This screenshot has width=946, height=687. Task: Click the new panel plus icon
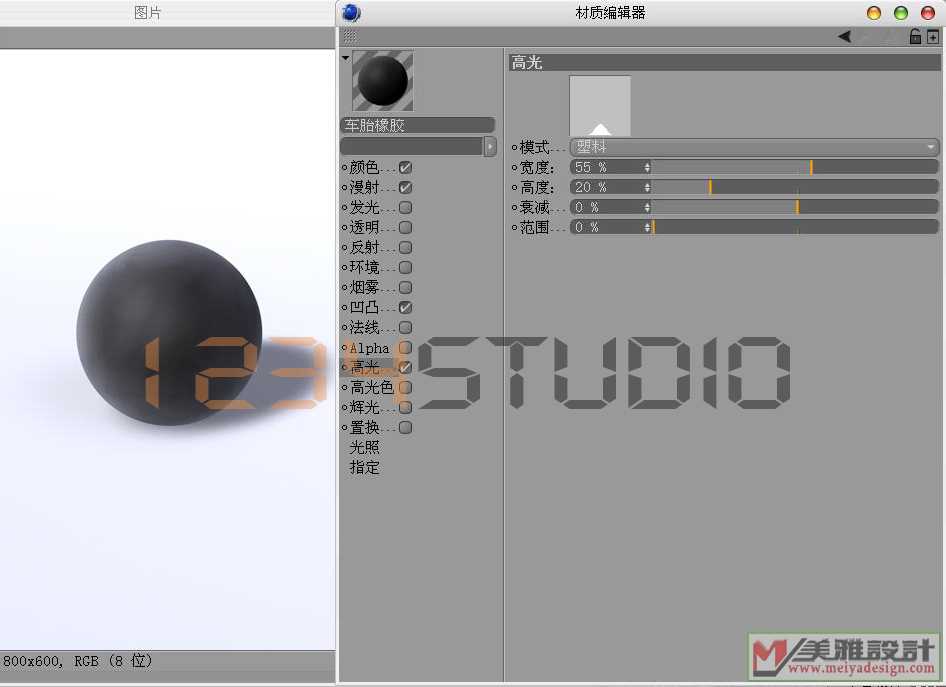coord(933,37)
